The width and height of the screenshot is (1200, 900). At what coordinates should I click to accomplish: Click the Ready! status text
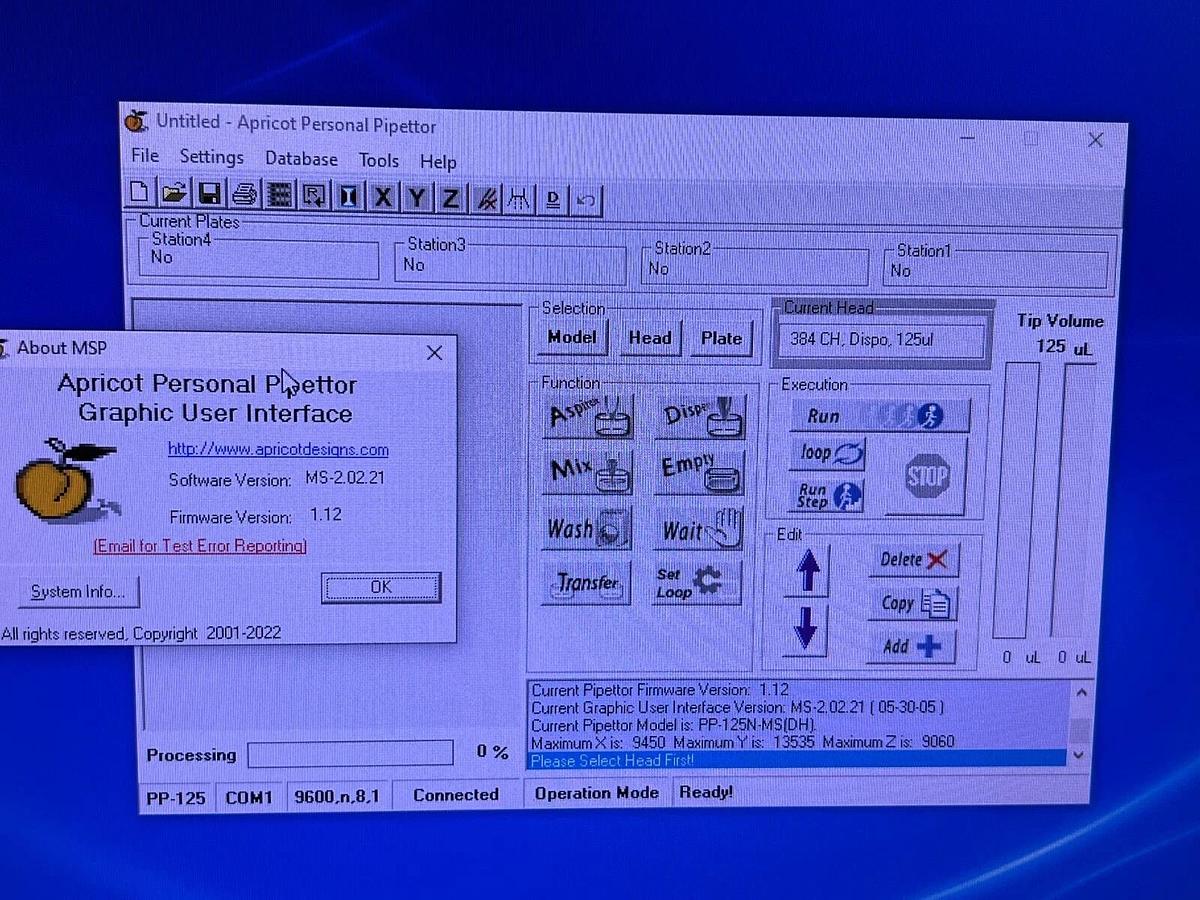click(706, 792)
